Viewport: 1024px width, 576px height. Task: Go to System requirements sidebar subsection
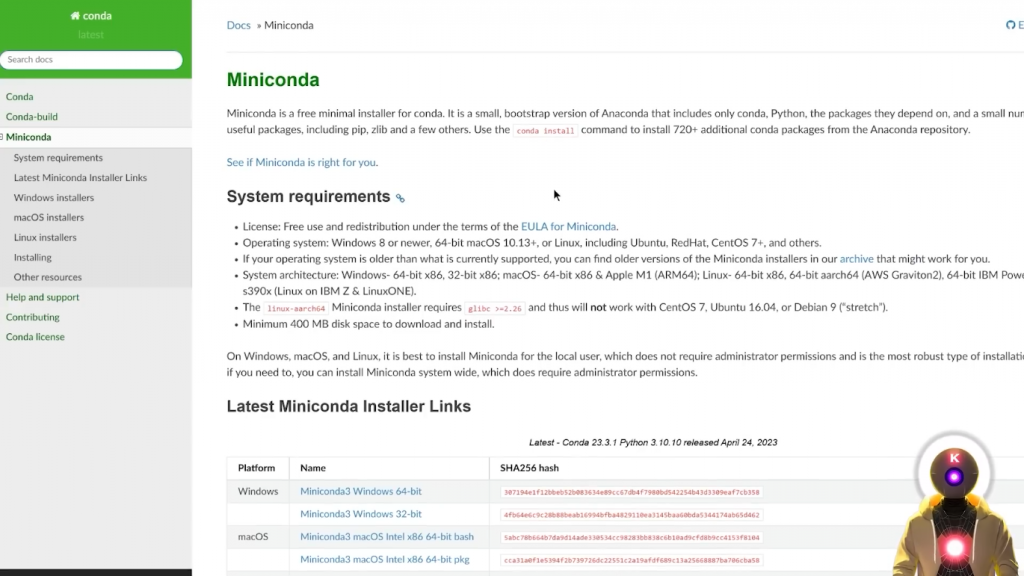coord(58,157)
